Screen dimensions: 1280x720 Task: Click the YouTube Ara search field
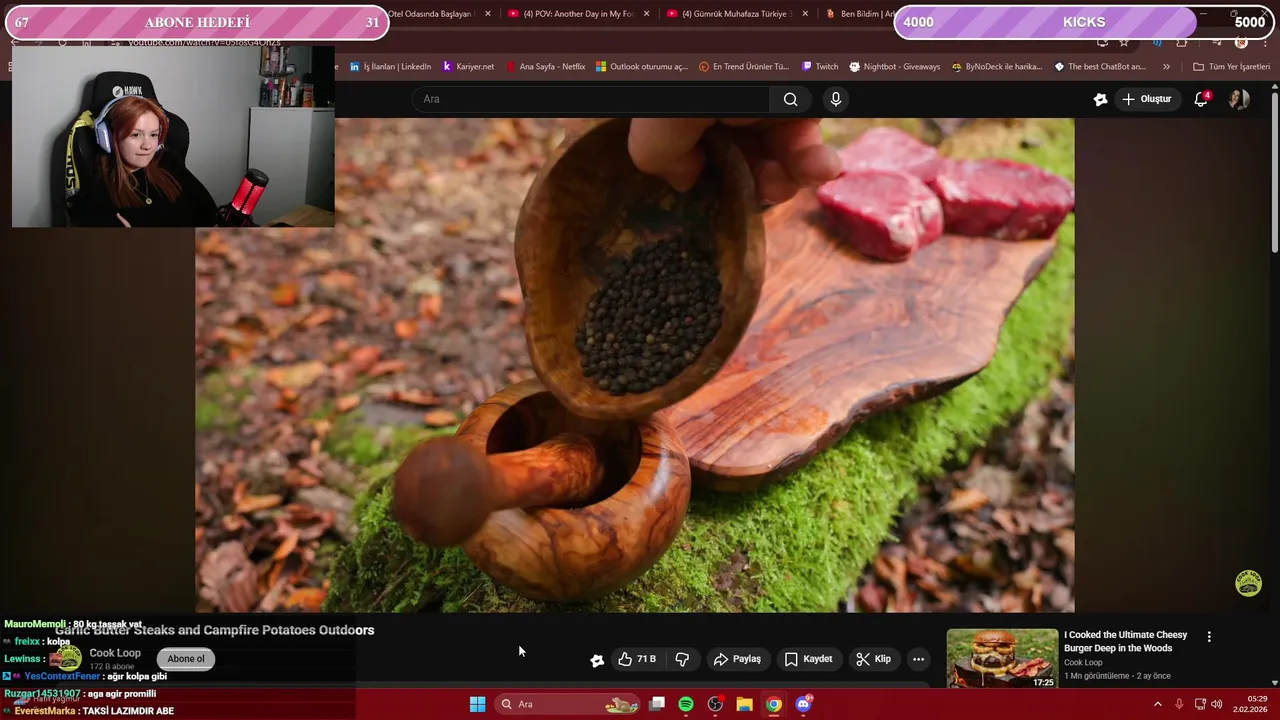[x=591, y=99]
